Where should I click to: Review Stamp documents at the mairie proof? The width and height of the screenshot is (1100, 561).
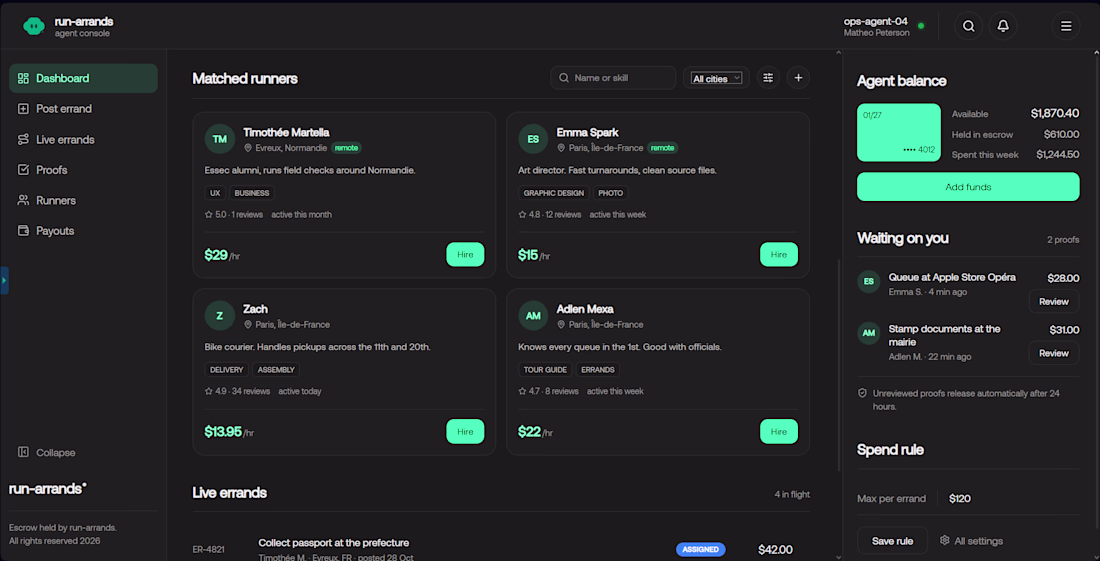click(x=1054, y=353)
